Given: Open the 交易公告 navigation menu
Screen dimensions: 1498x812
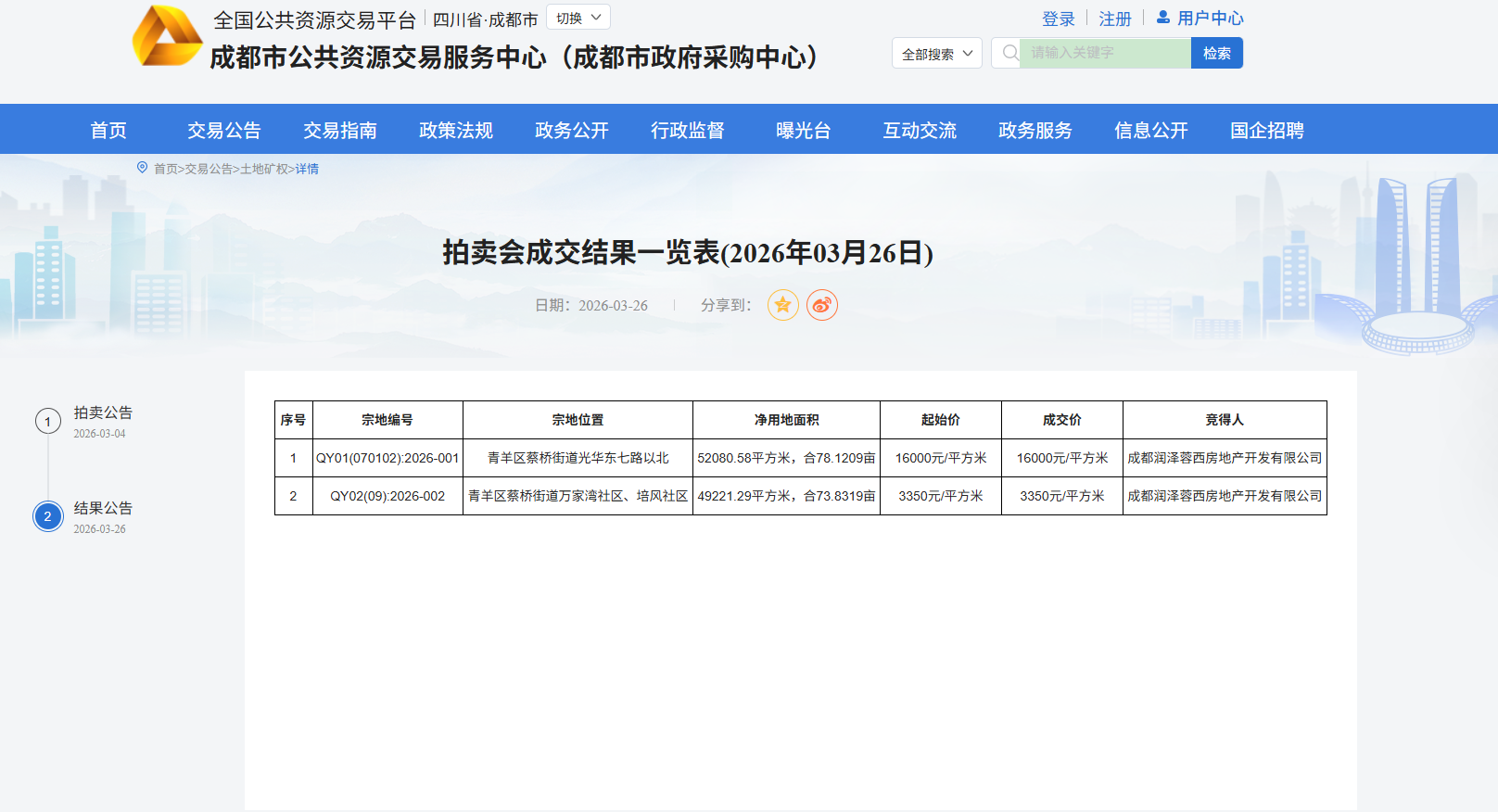Looking at the screenshot, I should click(x=224, y=130).
